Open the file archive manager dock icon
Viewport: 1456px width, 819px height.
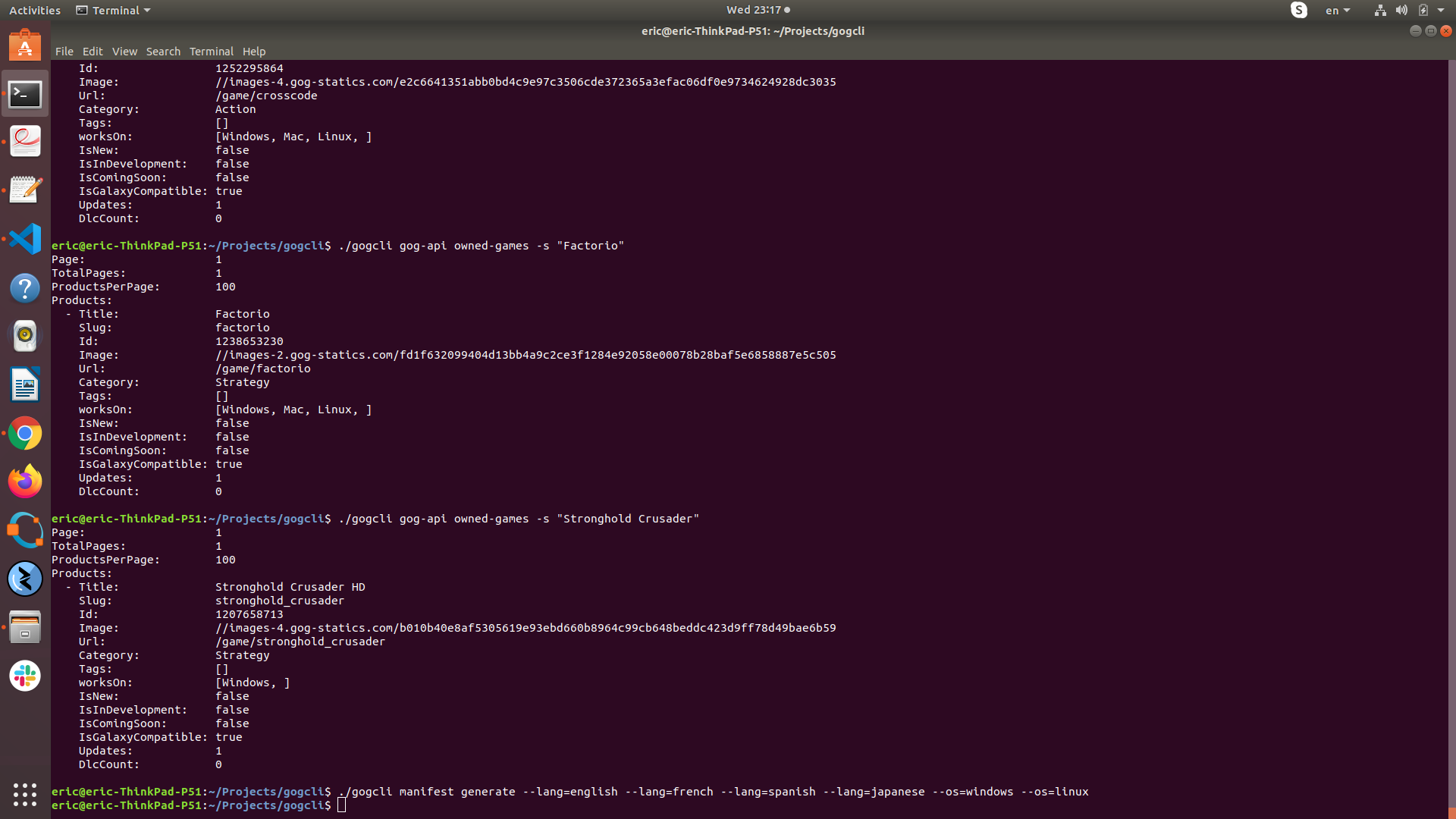coord(25,627)
